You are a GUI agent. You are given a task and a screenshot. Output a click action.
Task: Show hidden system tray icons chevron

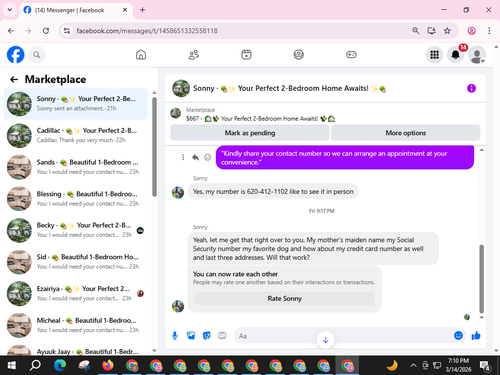pos(413,366)
